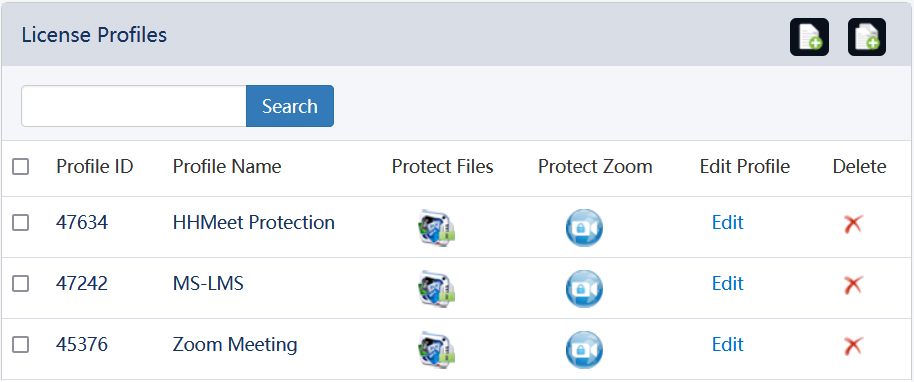Click the HHMeet Protection profile name
Image resolution: width=914 pixels, height=382 pixels.
point(254,222)
